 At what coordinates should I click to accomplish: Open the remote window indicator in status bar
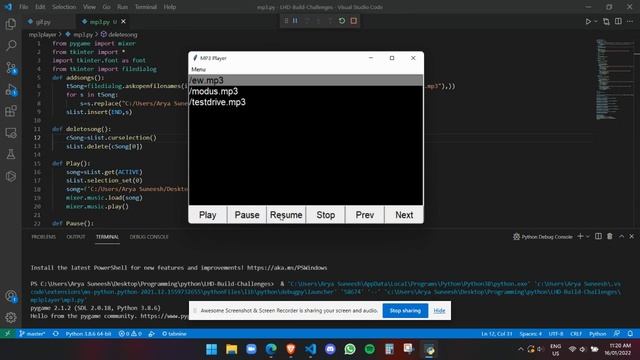(x=7, y=333)
